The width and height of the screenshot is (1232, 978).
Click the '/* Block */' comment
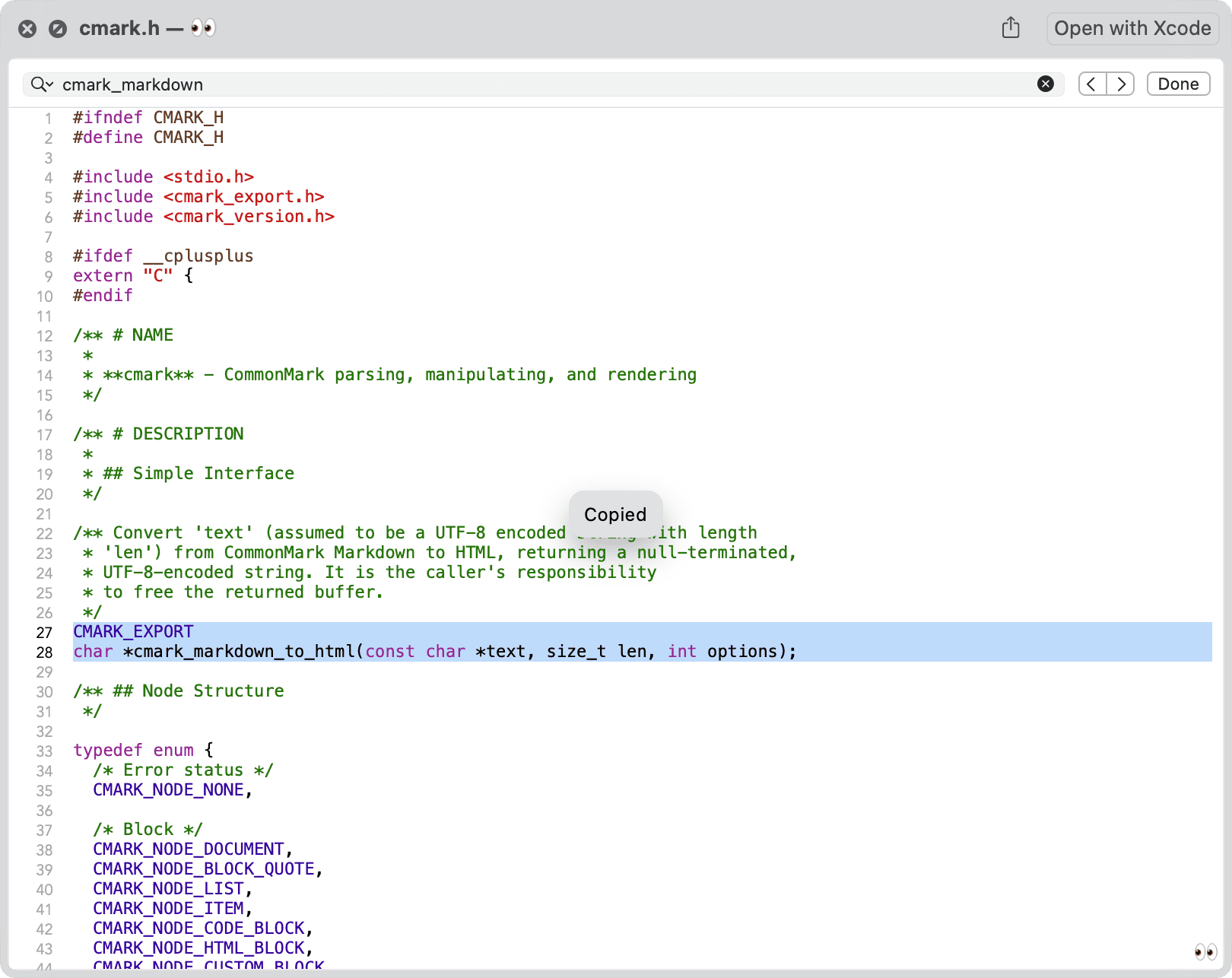pos(148,830)
